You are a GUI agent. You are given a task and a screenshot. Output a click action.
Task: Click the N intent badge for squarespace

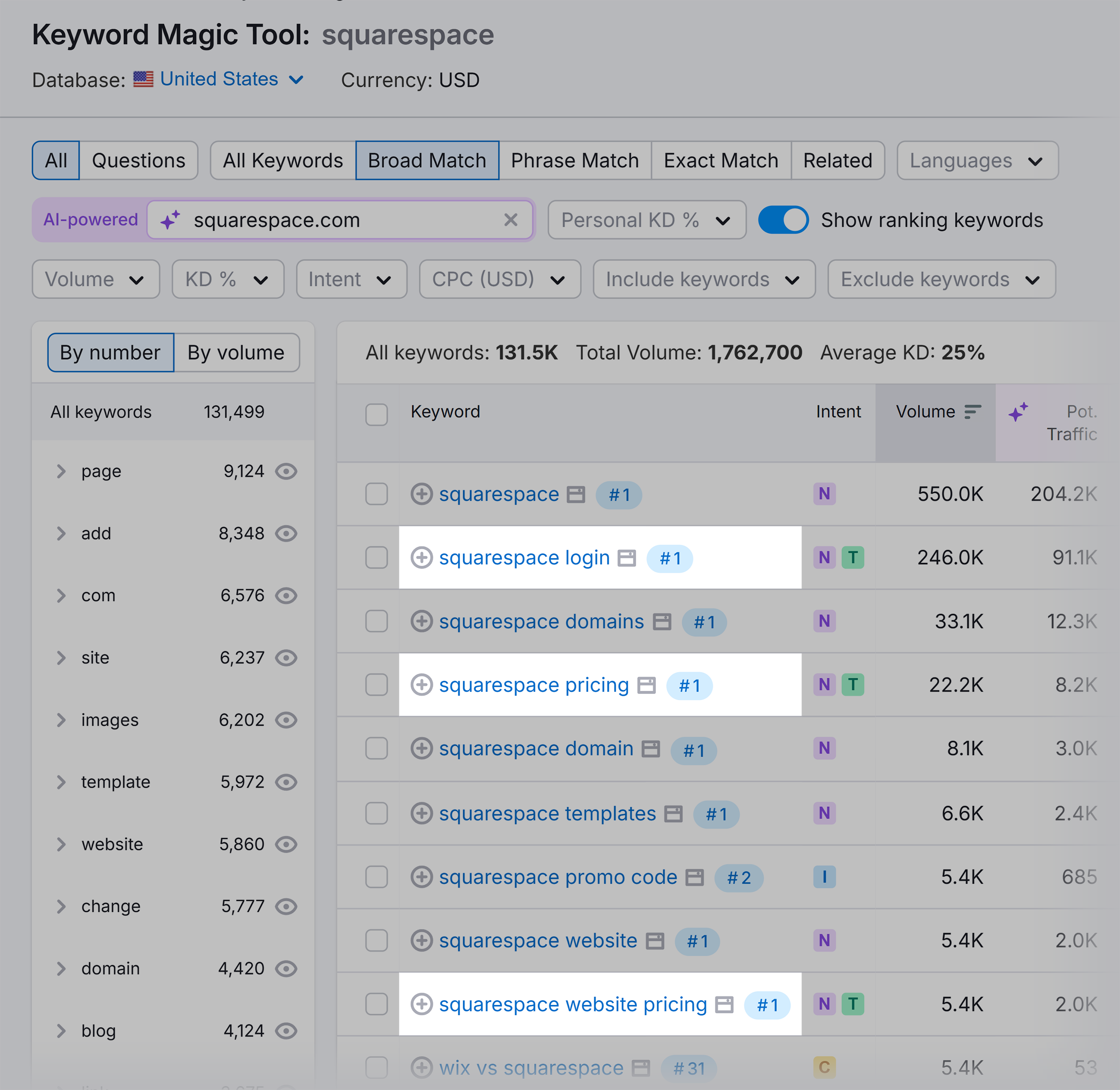pyautogui.click(x=824, y=494)
